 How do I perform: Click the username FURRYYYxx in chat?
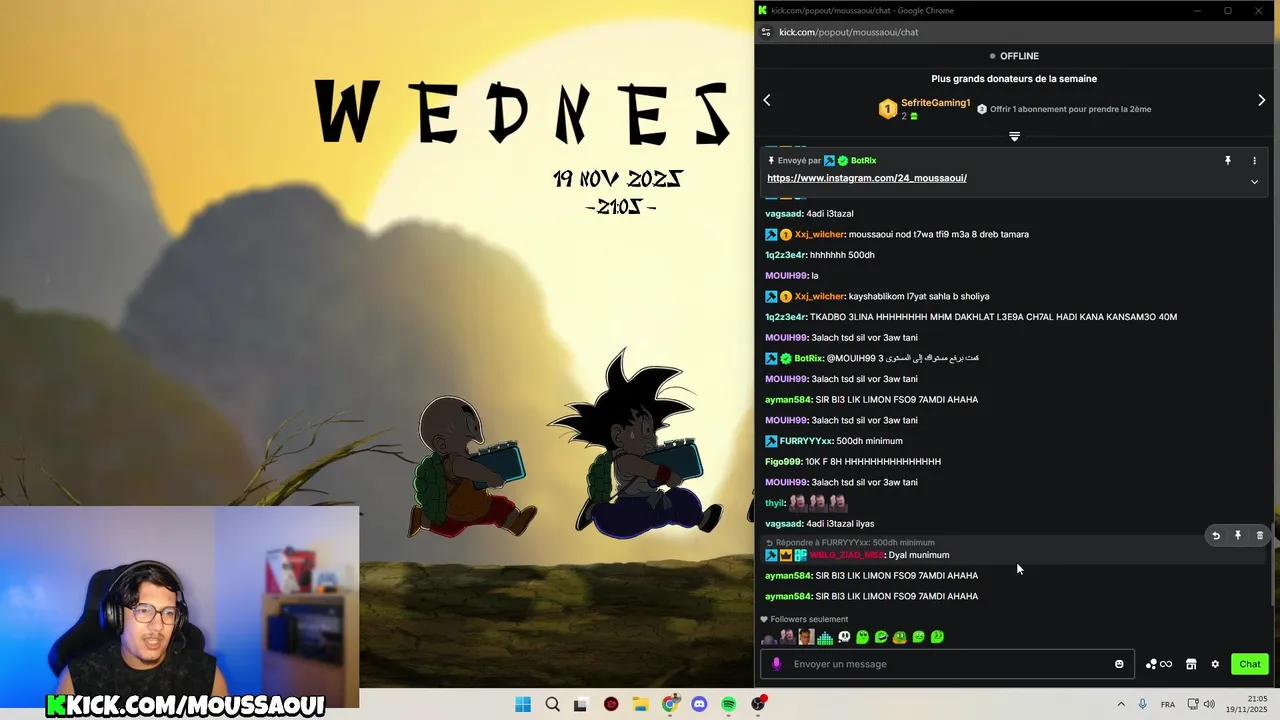pyautogui.click(x=806, y=441)
